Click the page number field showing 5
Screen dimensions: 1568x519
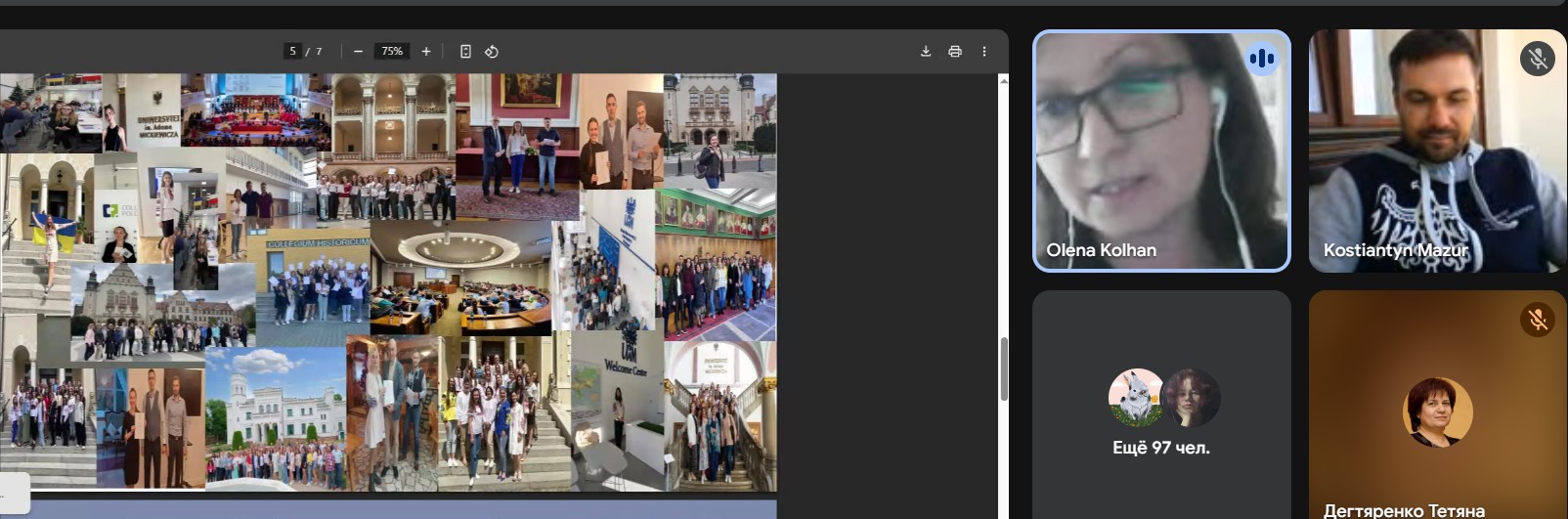pos(292,52)
